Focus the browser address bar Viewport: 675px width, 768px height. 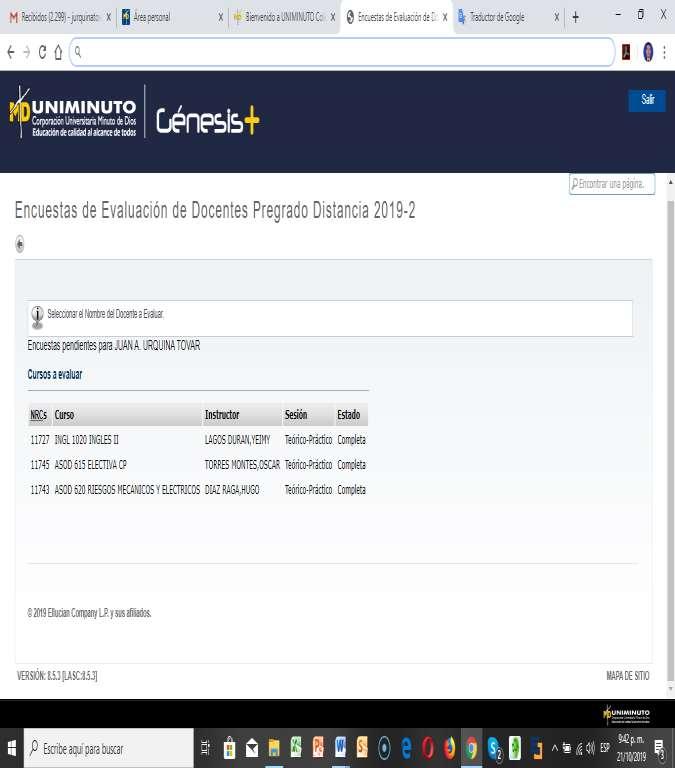tap(342, 52)
